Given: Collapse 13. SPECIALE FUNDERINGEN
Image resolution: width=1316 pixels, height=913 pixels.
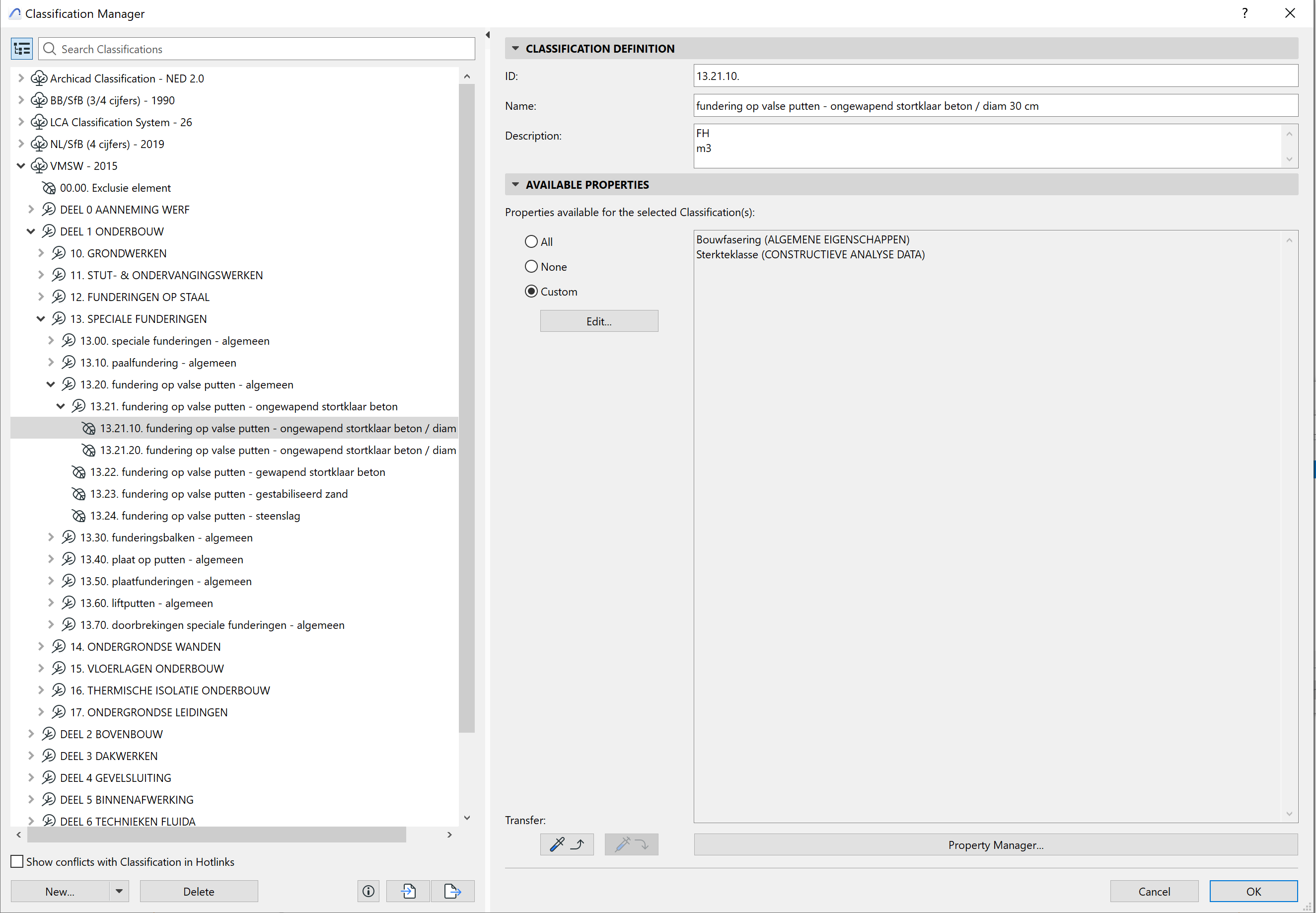Looking at the screenshot, I should click(41, 318).
